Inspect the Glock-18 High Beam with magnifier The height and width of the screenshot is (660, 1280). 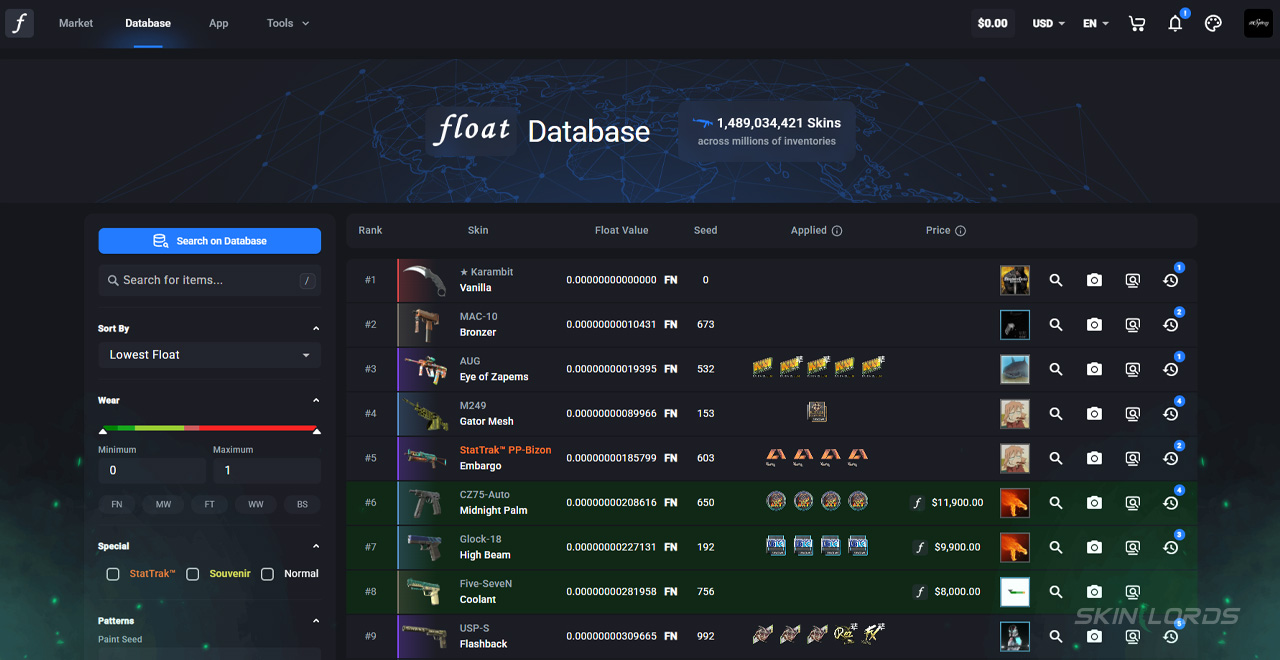coord(1056,547)
